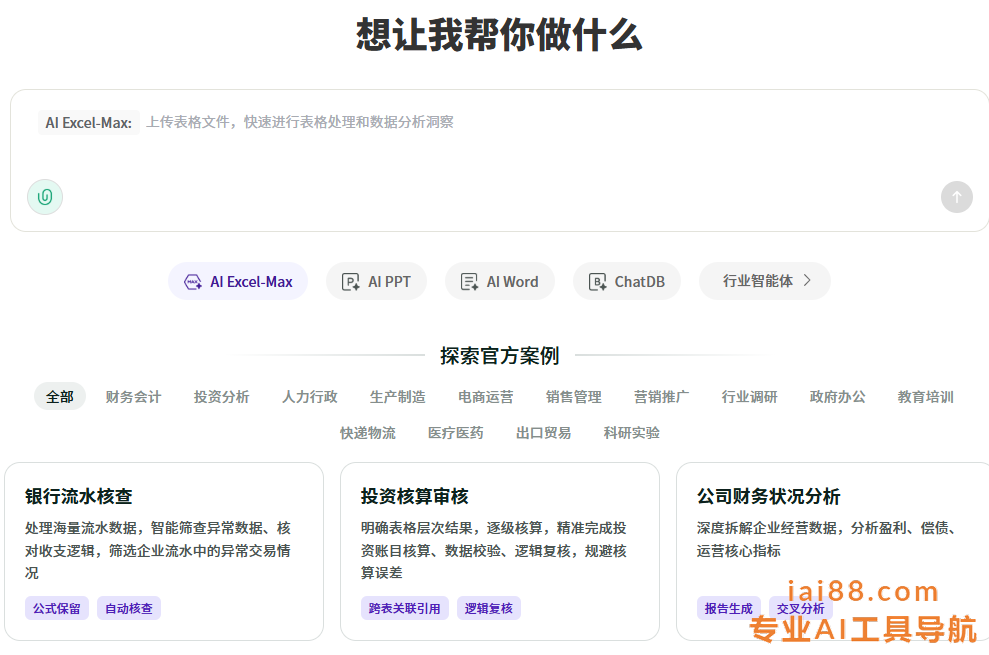
Task: Switch to AI Word mode
Action: (x=500, y=281)
